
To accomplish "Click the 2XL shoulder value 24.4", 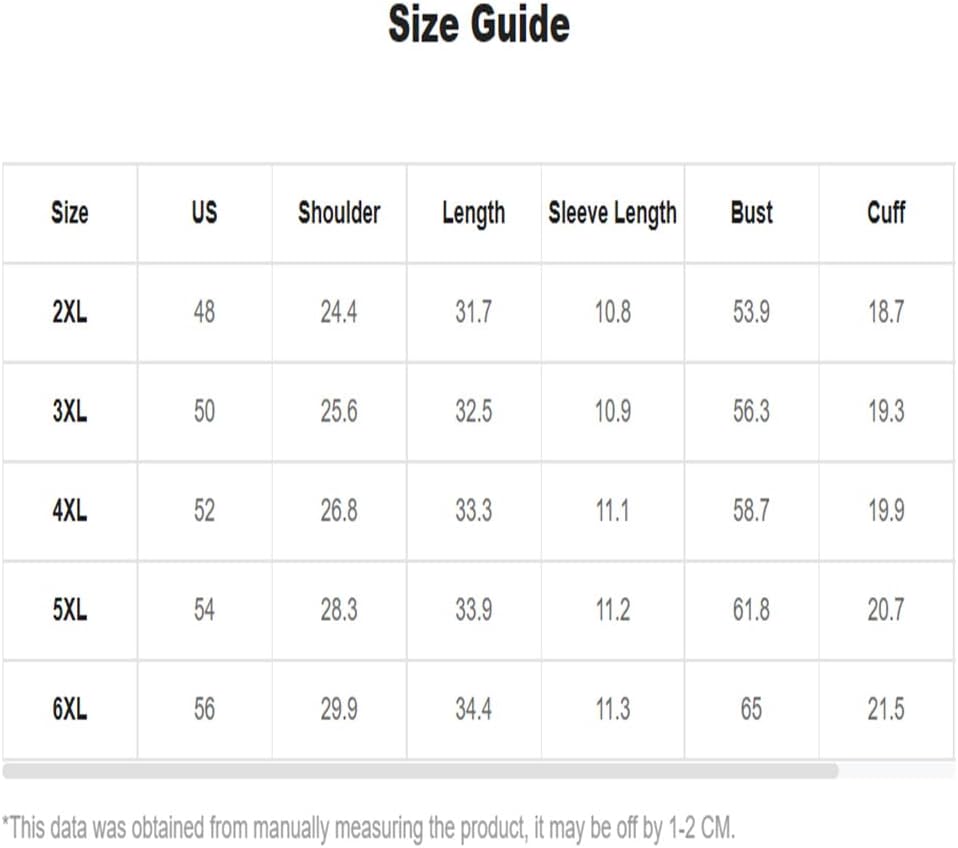I will point(339,312).
